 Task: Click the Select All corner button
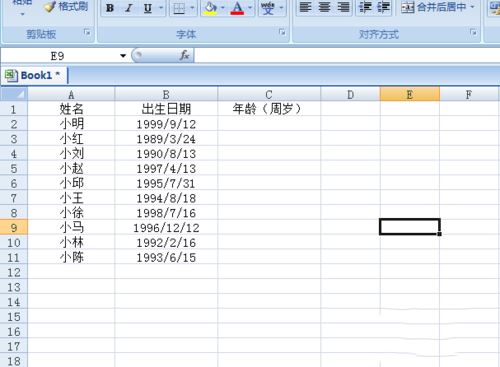[14, 94]
